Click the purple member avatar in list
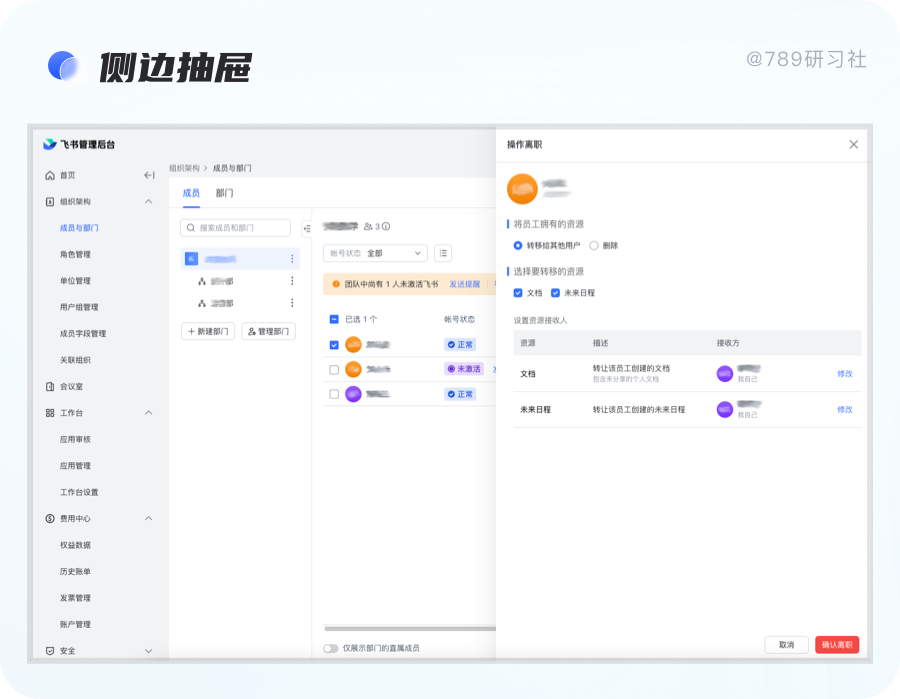The width and height of the screenshot is (900, 699). [x=353, y=394]
